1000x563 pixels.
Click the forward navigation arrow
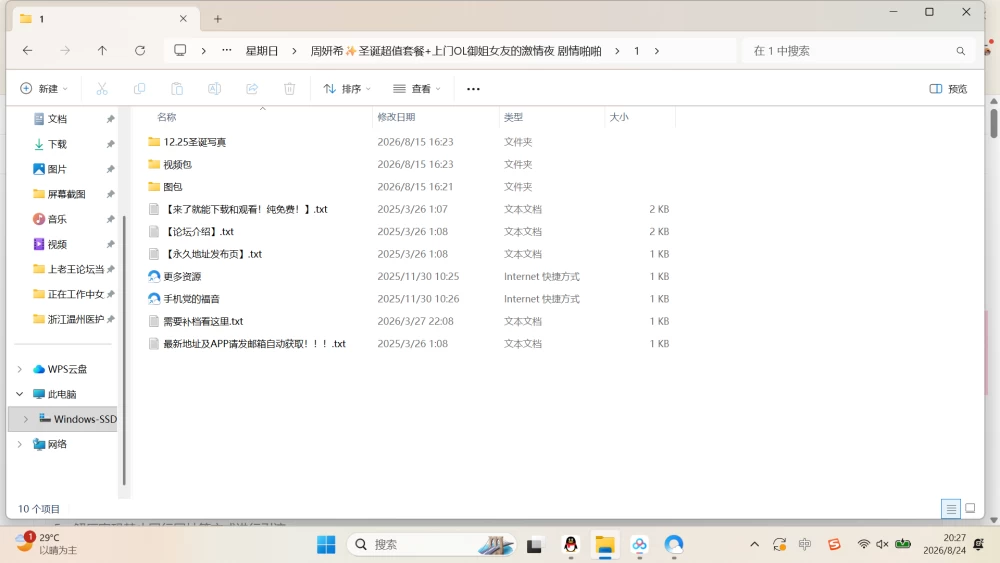coord(64,50)
